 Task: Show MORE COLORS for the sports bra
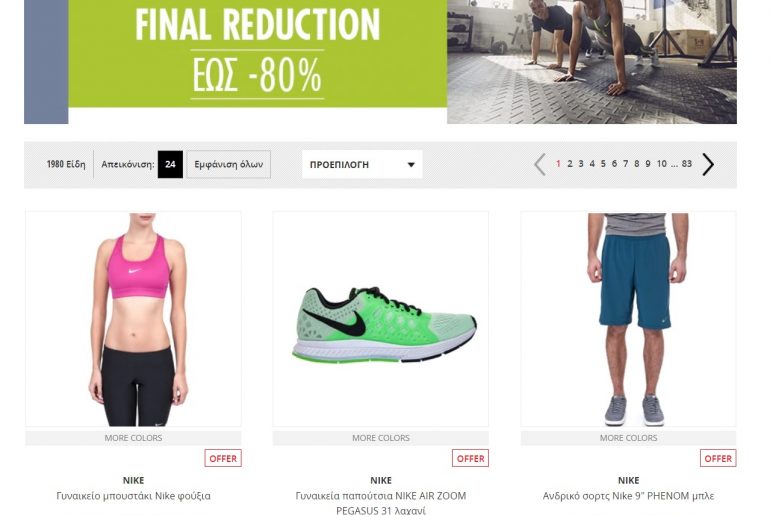pos(133,438)
